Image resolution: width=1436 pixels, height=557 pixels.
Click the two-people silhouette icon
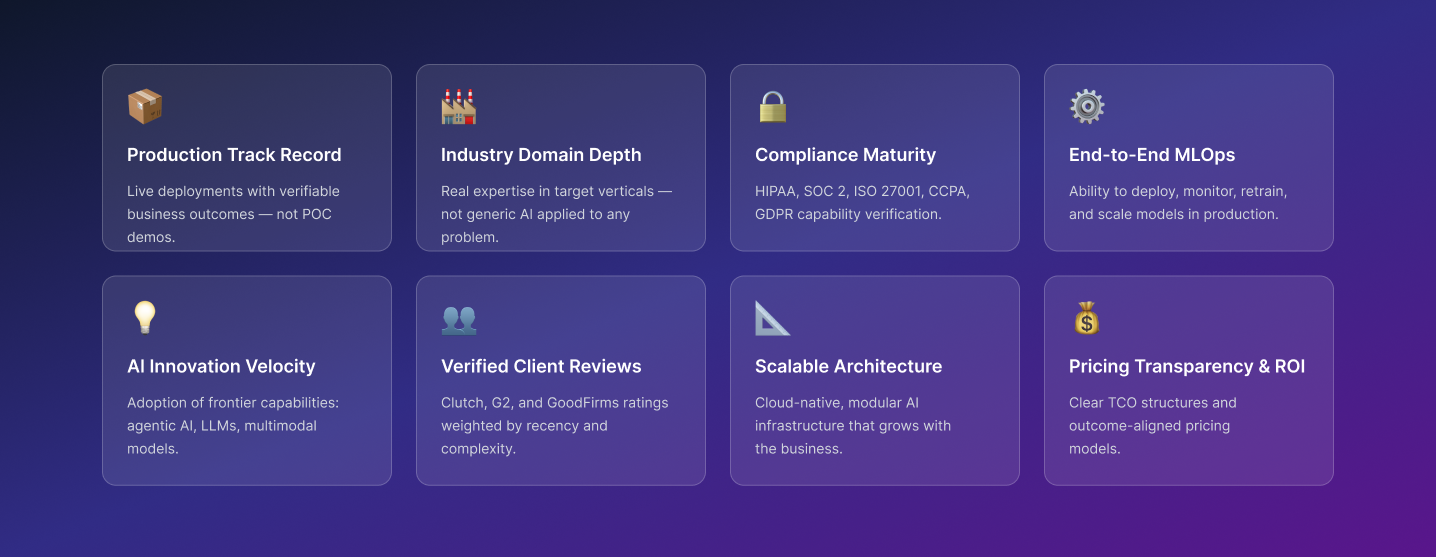coord(459,319)
